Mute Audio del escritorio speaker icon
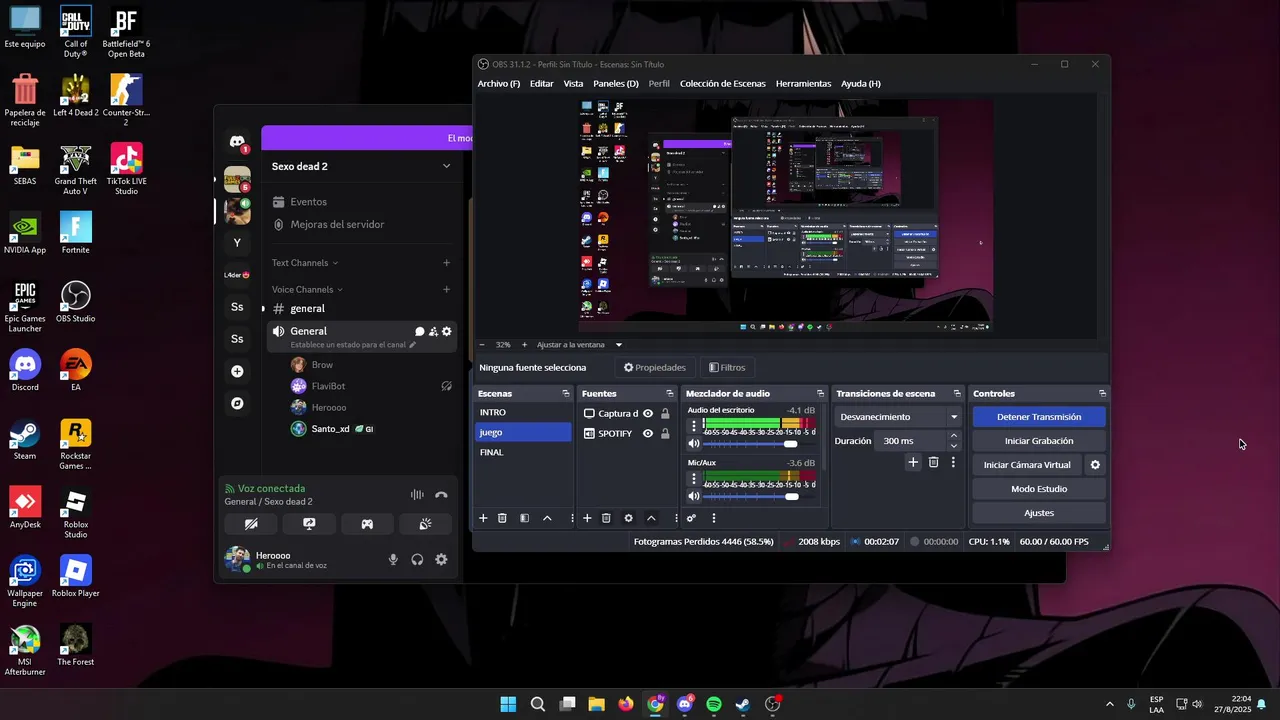This screenshot has width=1280, height=720. (x=694, y=443)
